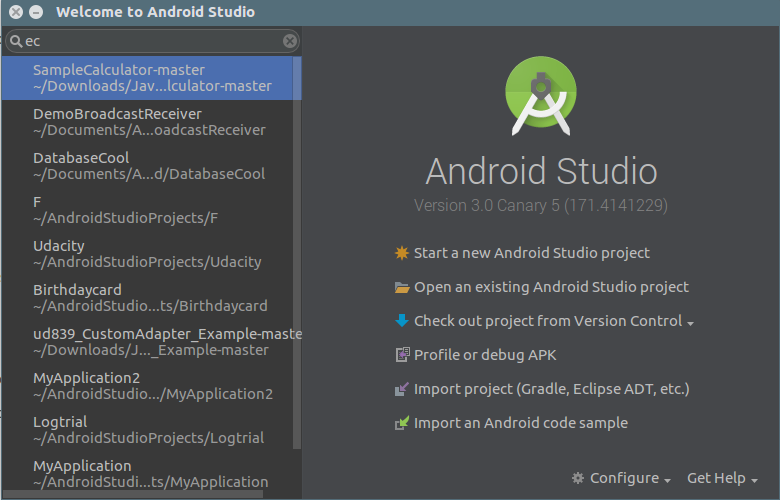The height and width of the screenshot is (500, 780).
Task: Open Birthdaycard recent project
Action: (x=148, y=298)
